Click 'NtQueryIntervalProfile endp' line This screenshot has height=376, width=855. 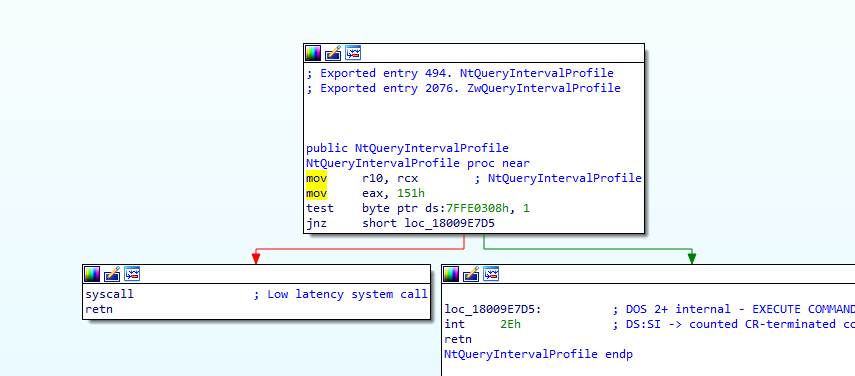(x=539, y=354)
